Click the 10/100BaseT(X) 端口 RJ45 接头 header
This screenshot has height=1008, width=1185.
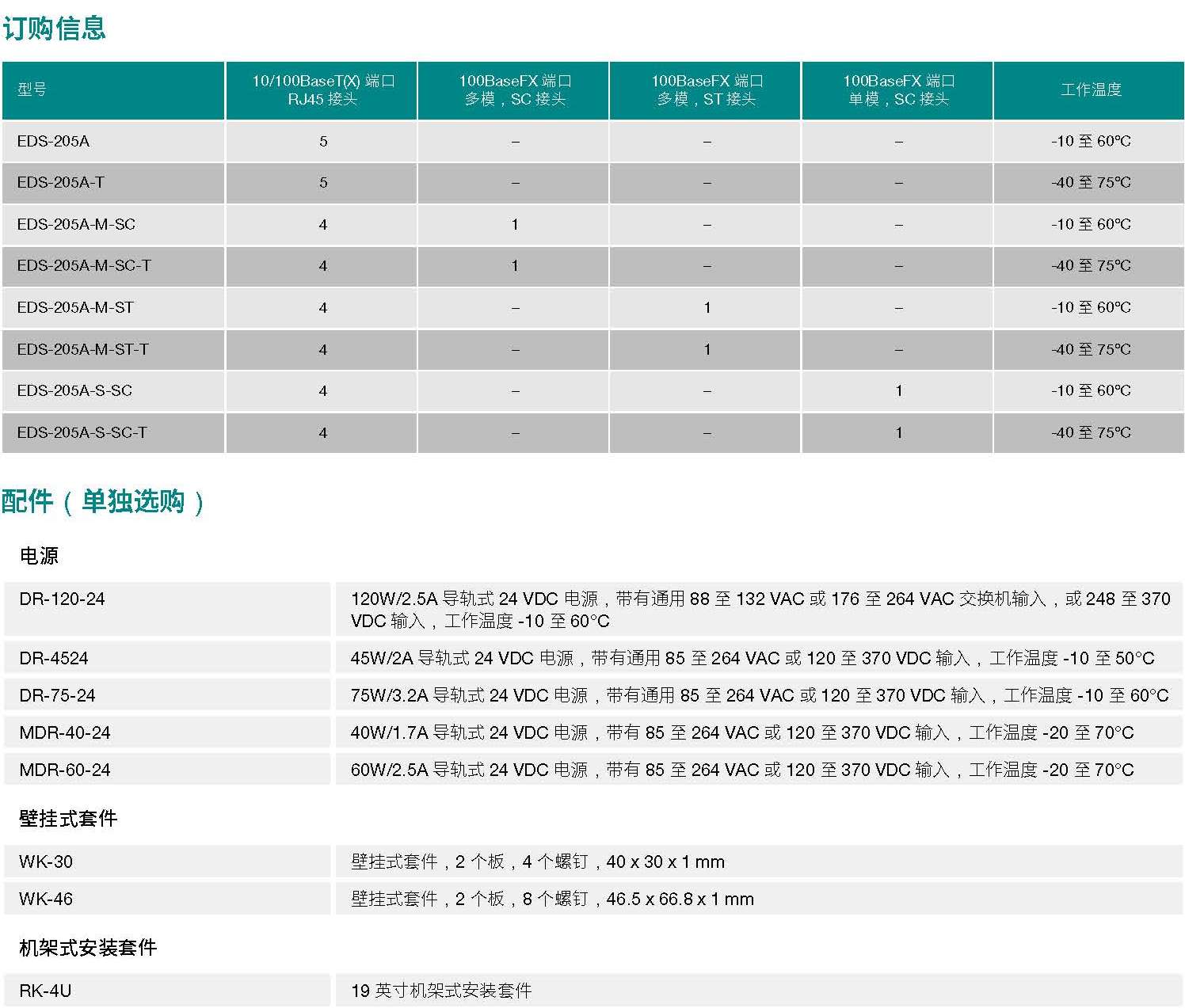coord(322,89)
